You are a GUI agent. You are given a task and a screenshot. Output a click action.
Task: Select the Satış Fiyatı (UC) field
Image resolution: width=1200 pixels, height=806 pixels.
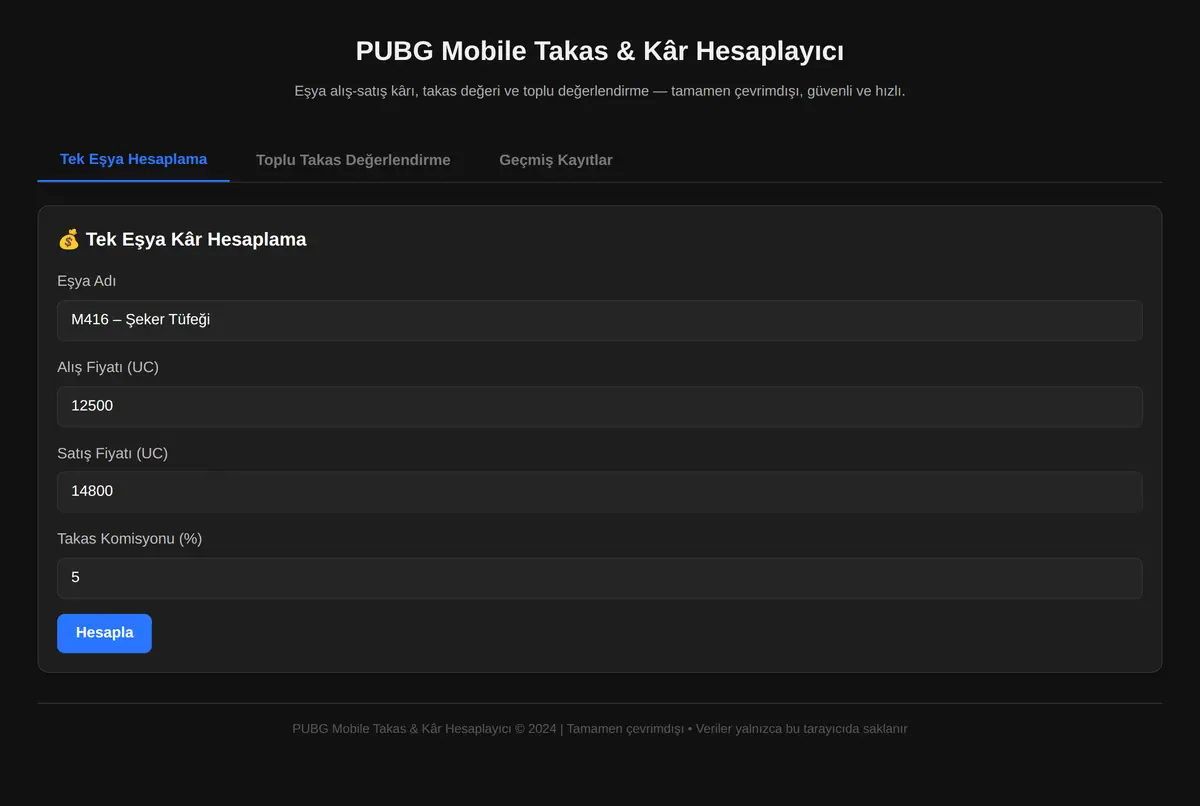(600, 492)
